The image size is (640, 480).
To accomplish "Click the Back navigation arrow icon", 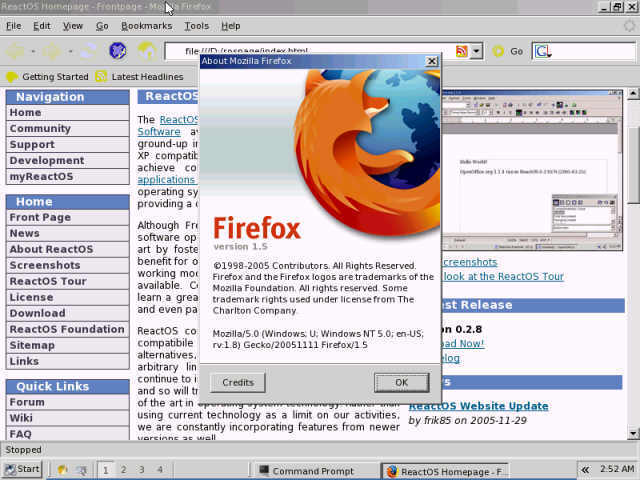I will 15,51.
